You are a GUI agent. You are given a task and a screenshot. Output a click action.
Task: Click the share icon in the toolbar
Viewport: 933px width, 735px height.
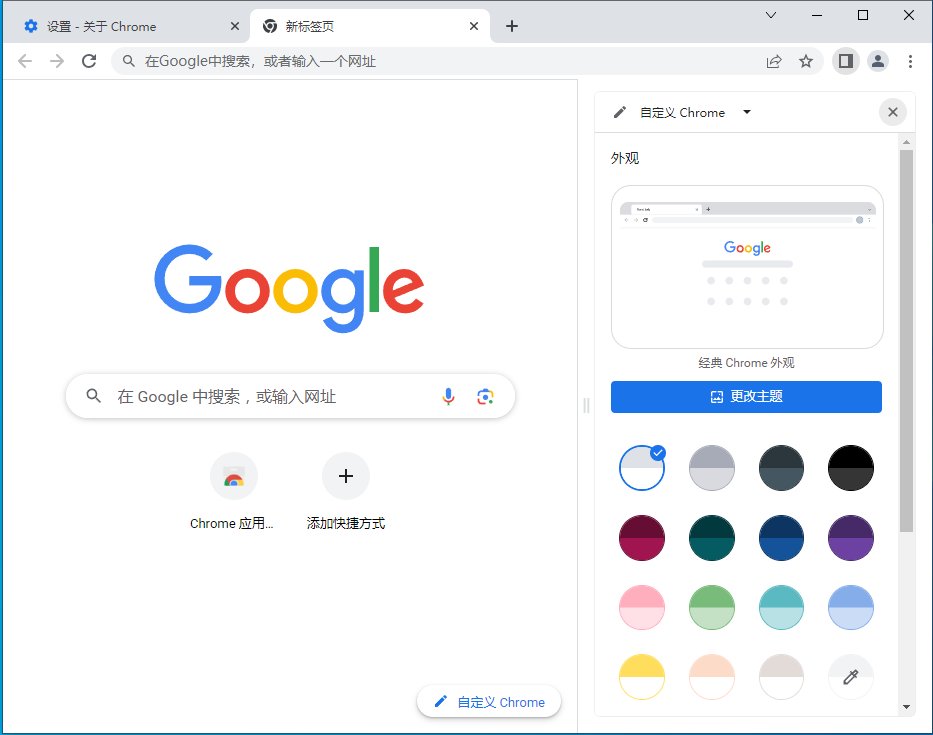[773, 61]
